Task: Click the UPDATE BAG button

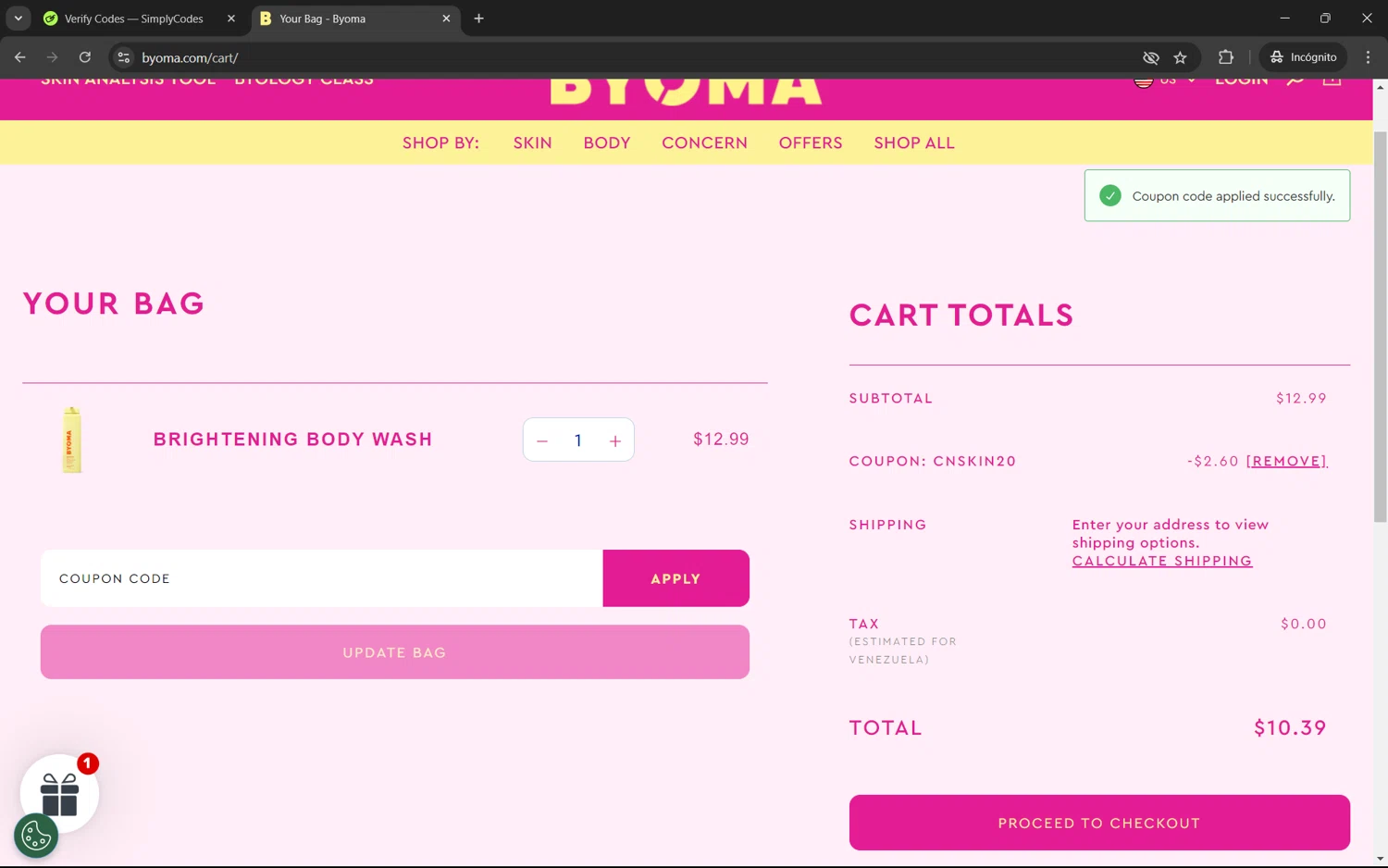Action: [394, 652]
